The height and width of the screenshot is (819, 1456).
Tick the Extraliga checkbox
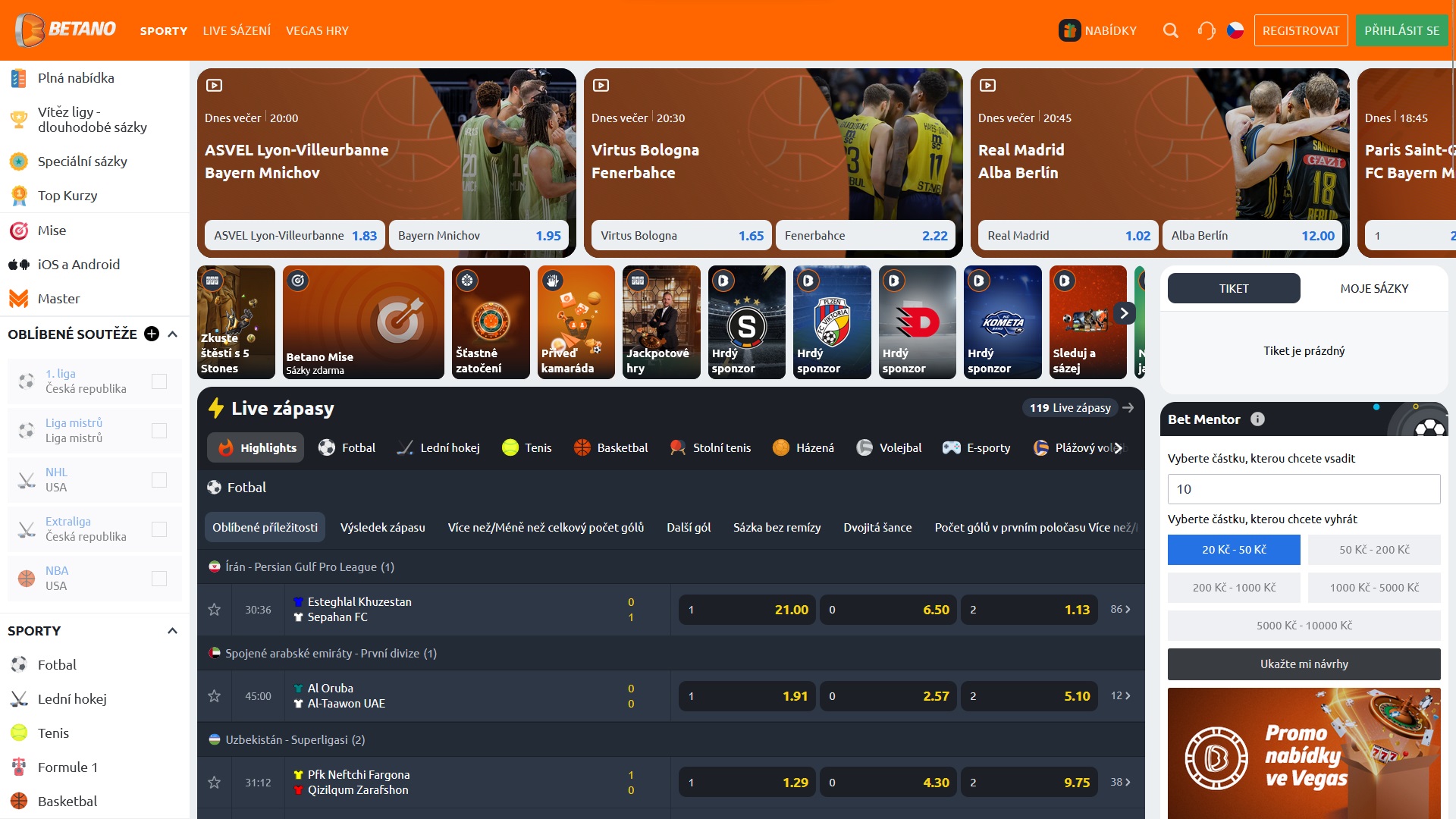[159, 529]
